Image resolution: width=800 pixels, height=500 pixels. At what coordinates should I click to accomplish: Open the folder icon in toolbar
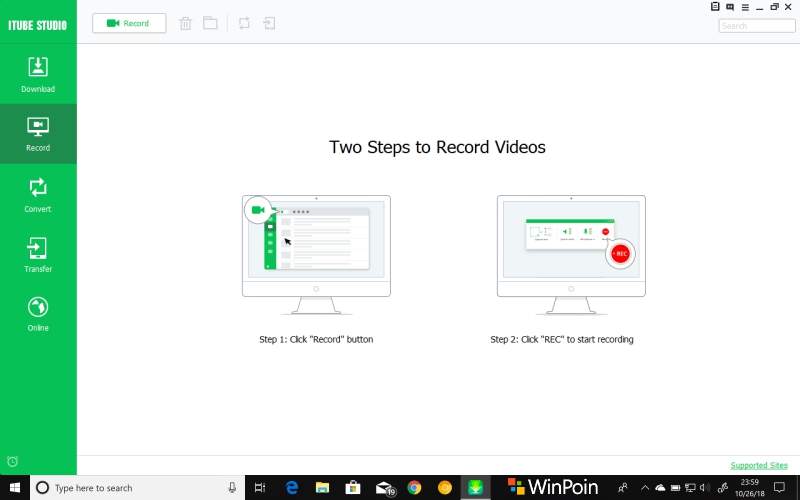(x=210, y=23)
